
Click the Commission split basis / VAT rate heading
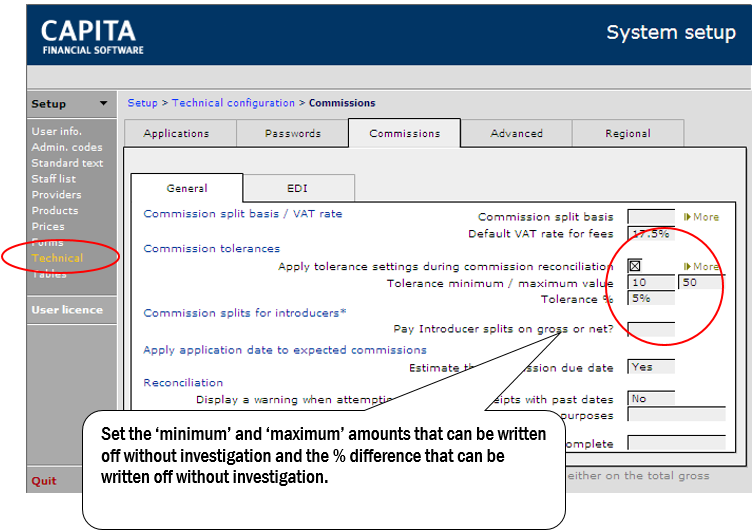pyautogui.click(x=243, y=214)
